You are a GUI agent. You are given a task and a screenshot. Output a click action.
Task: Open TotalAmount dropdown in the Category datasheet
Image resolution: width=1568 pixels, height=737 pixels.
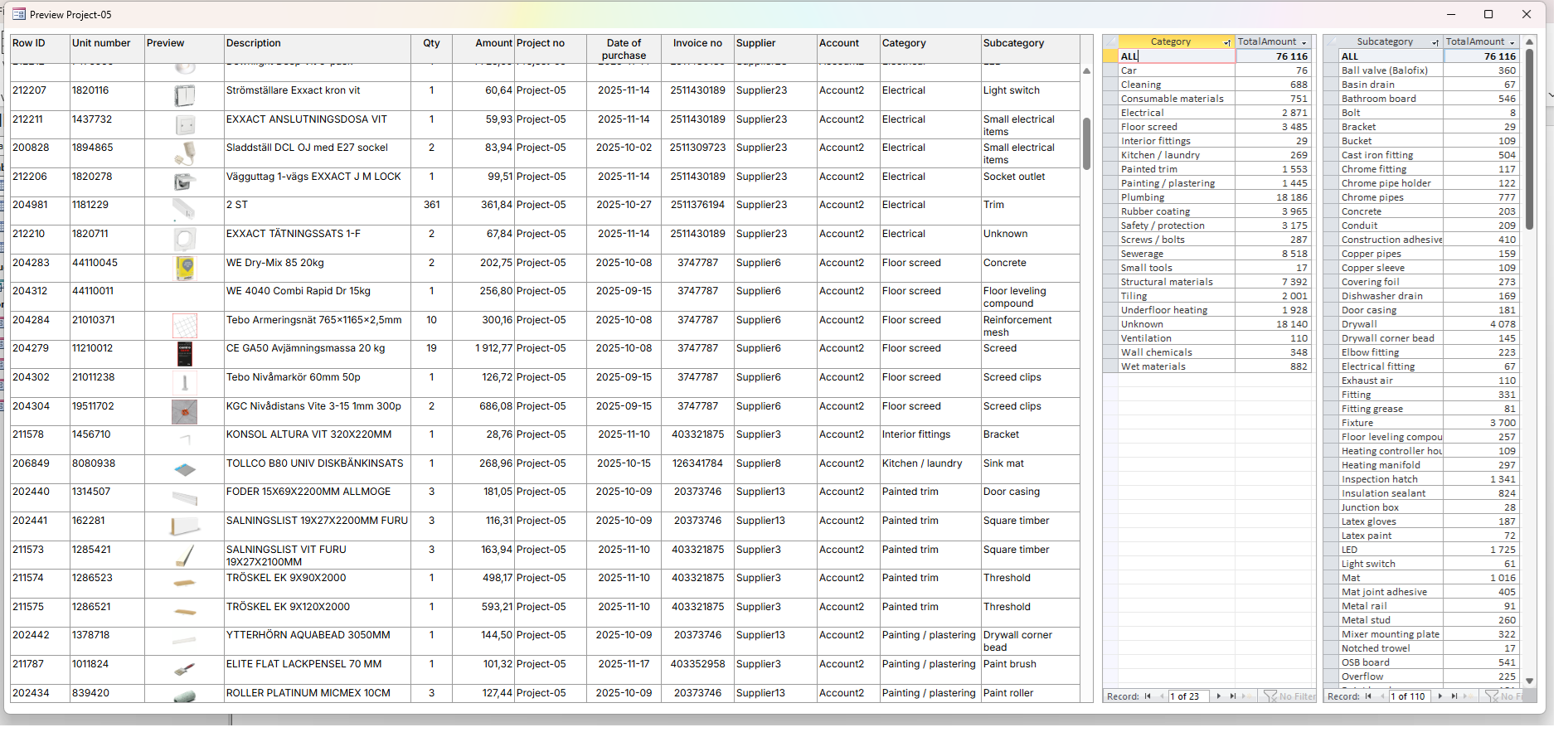[1304, 42]
